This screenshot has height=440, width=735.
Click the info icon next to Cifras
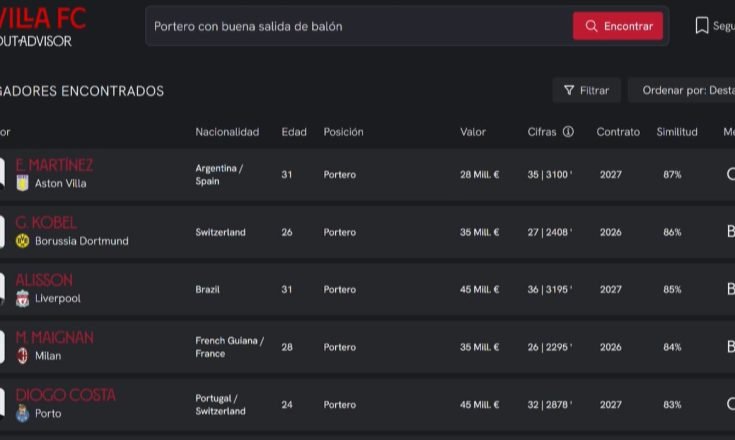(x=568, y=132)
